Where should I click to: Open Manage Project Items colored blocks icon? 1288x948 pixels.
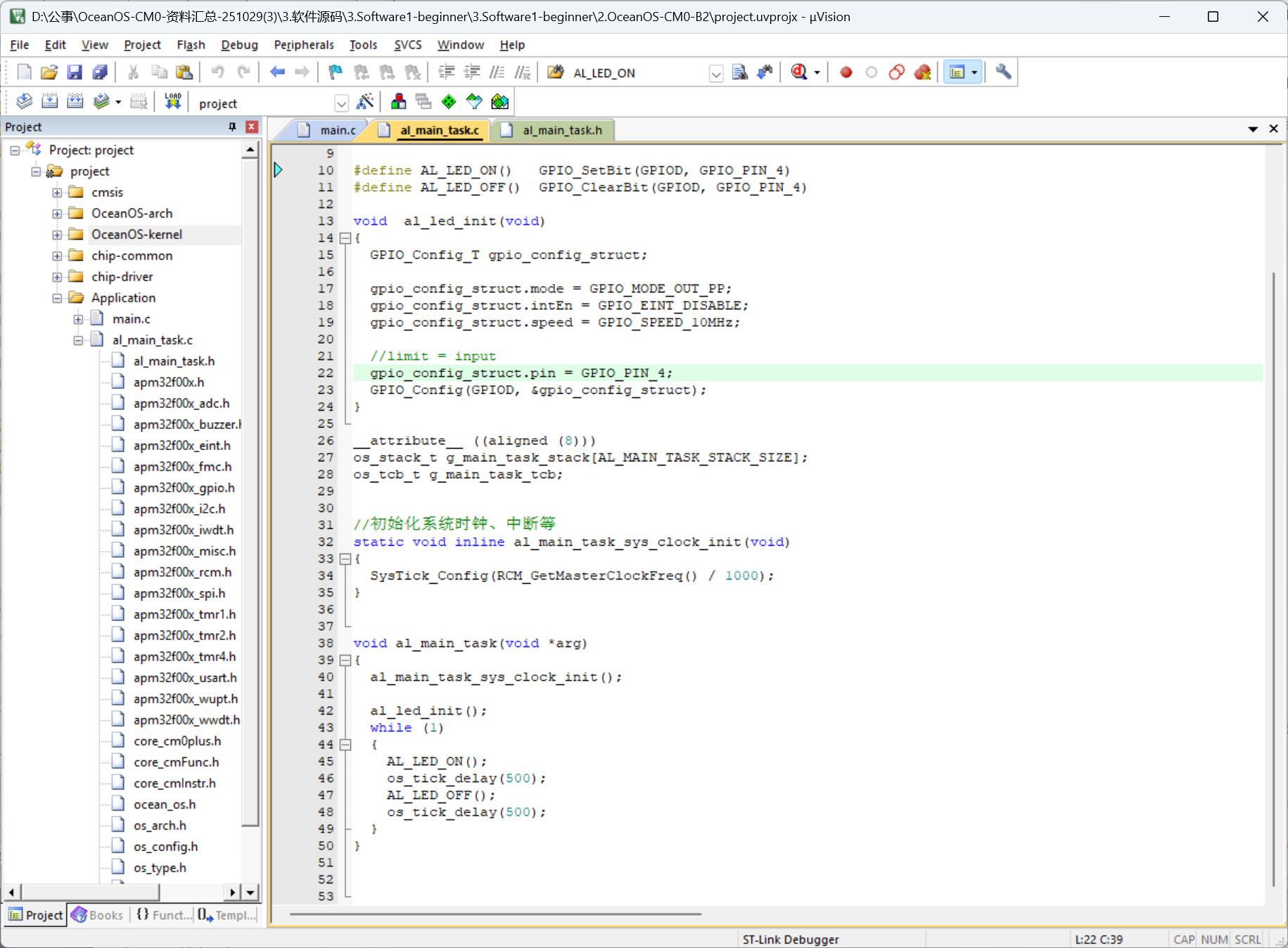[x=398, y=101]
